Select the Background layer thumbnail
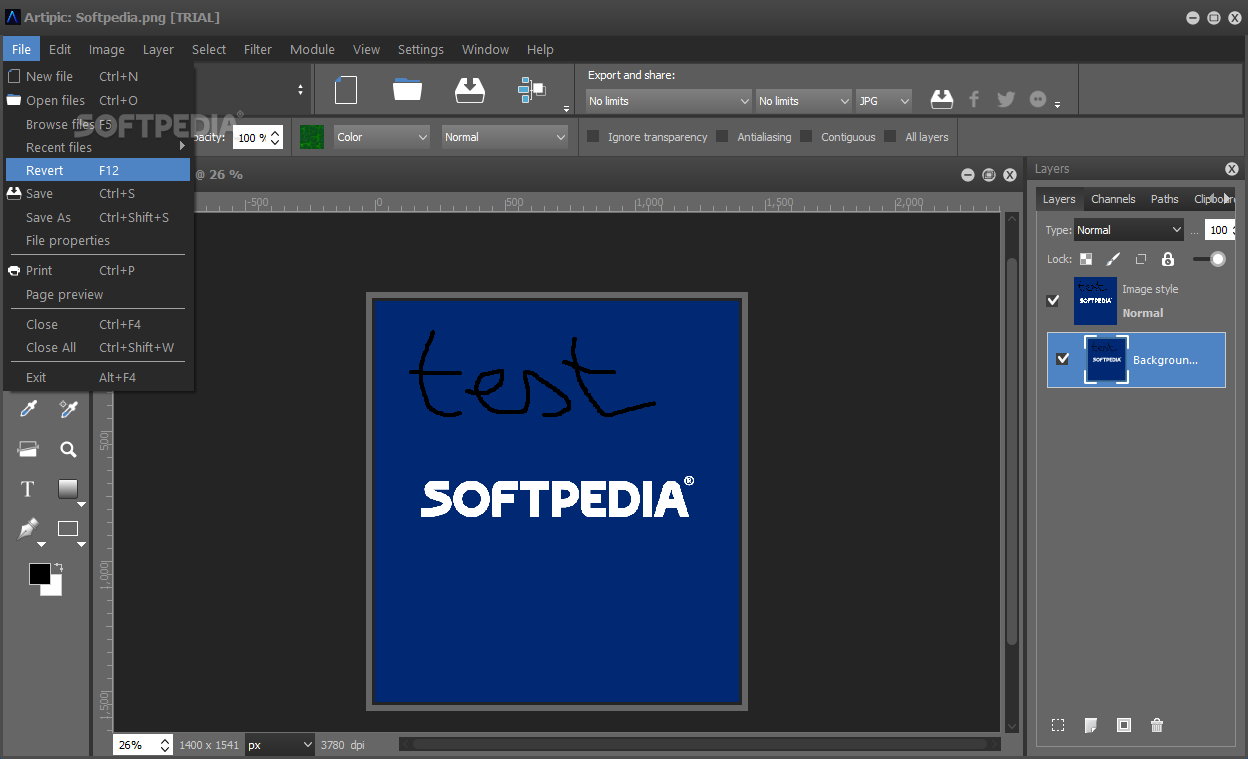Image resolution: width=1248 pixels, height=759 pixels. (x=1106, y=360)
